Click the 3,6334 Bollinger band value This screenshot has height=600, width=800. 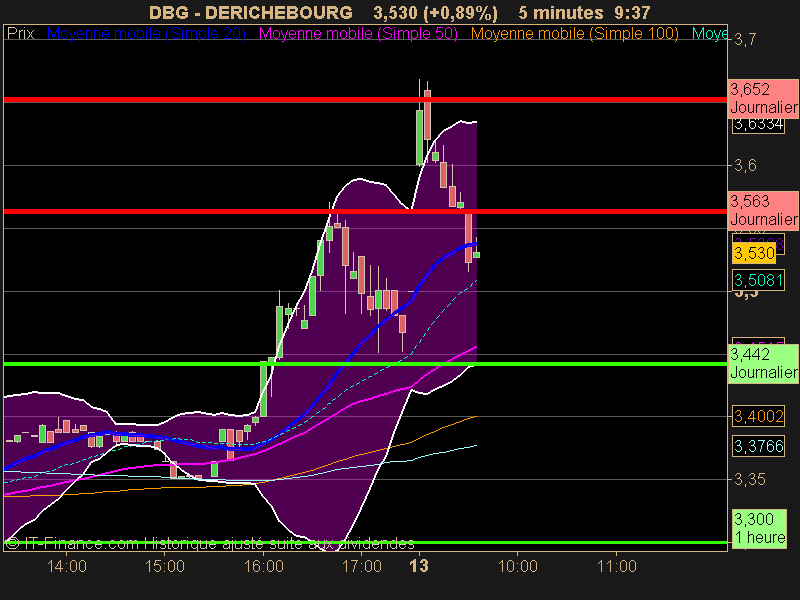click(758, 124)
